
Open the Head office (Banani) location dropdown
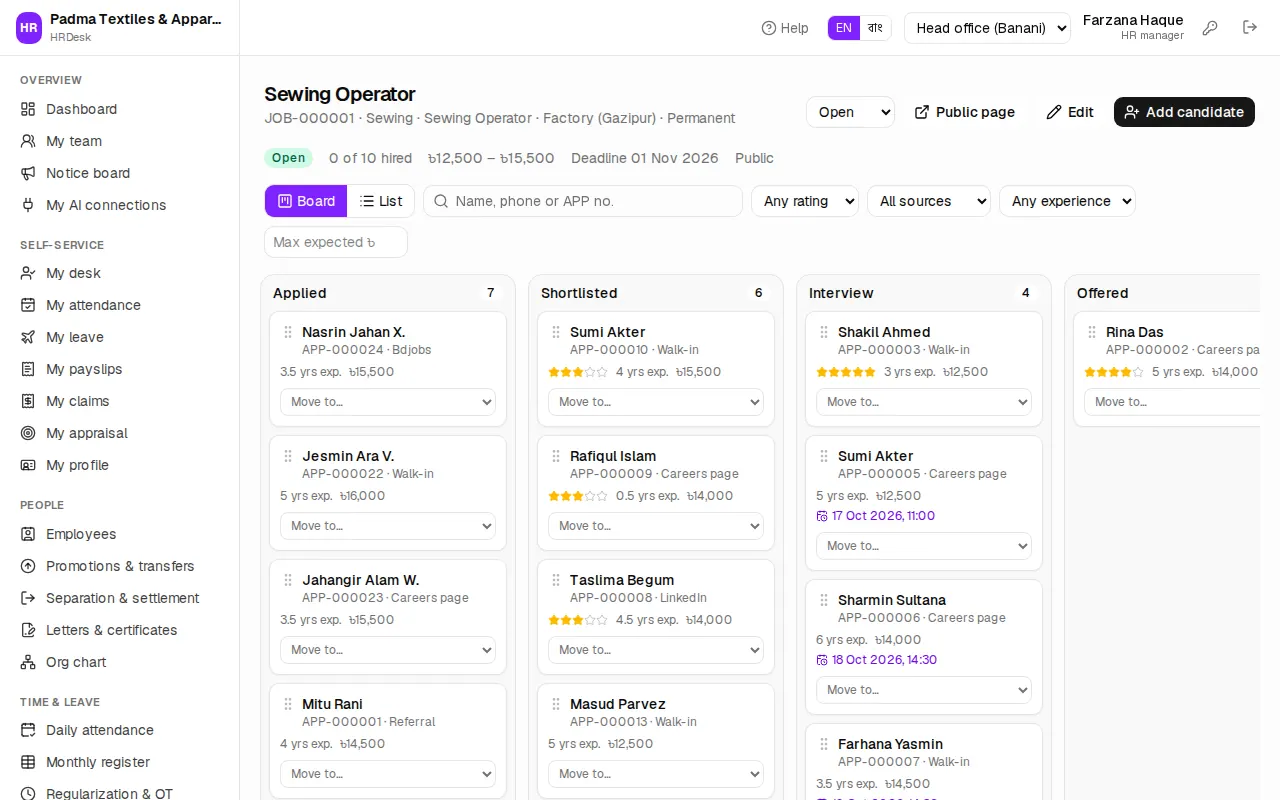(987, 28)
